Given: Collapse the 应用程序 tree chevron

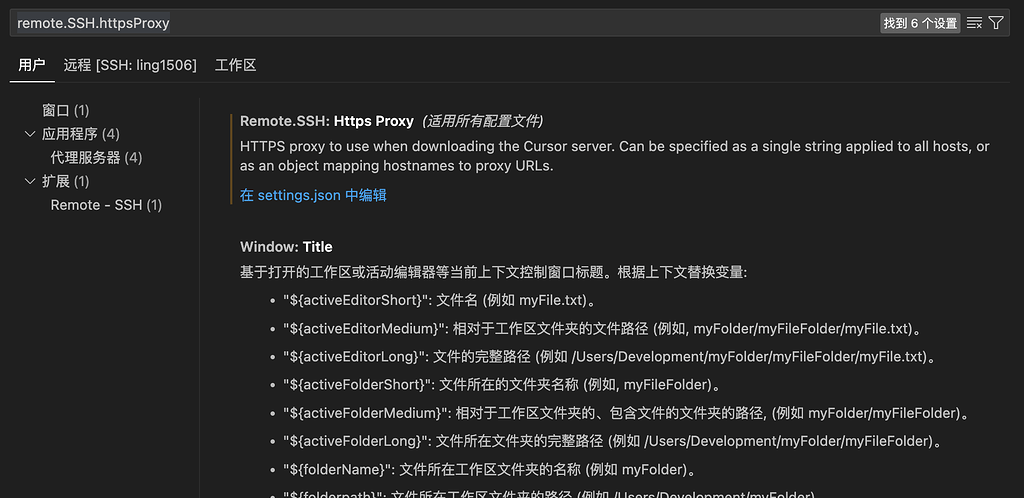Looking at the screenshot, I should (30, 134).
